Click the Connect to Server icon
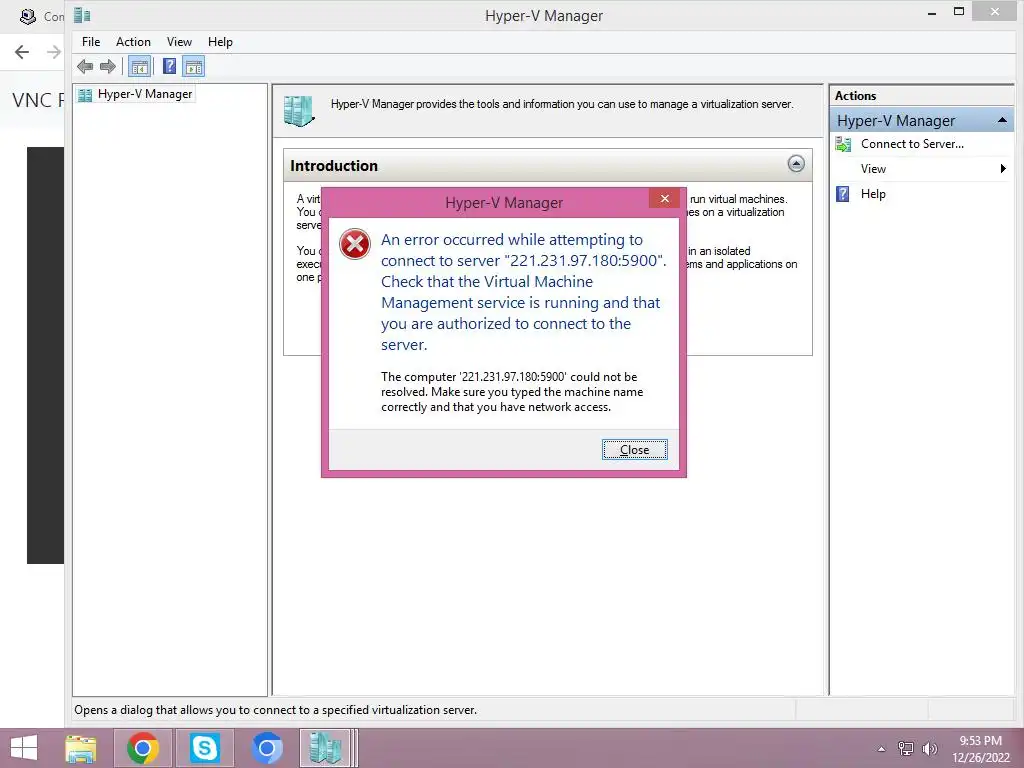 (x=843, y=144)
